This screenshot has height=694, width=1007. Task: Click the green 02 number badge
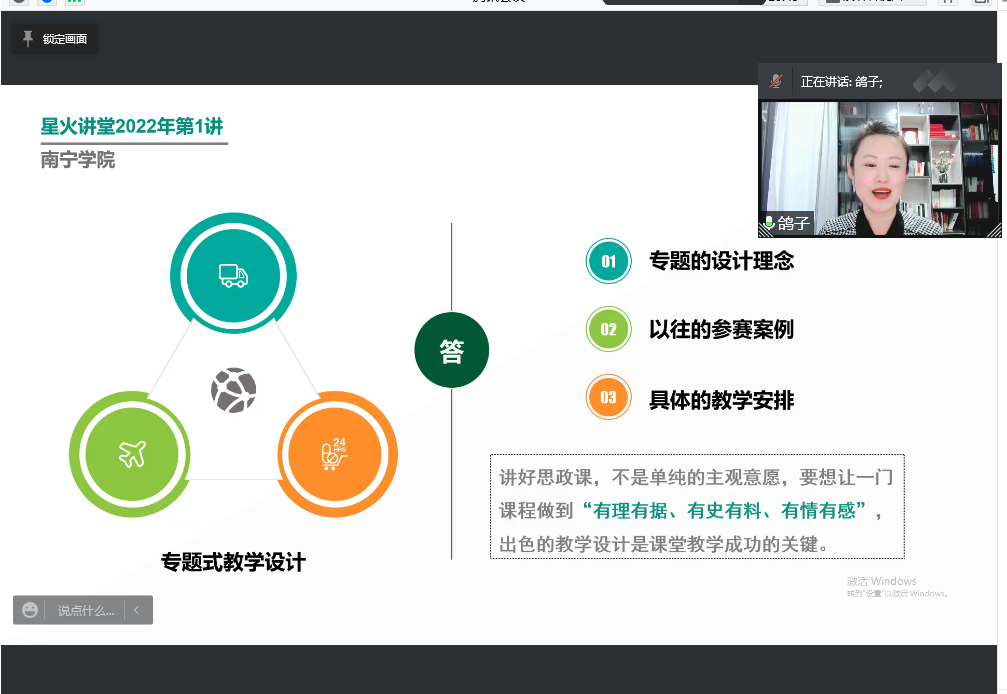pyautogui.click(x=608, y=329)
